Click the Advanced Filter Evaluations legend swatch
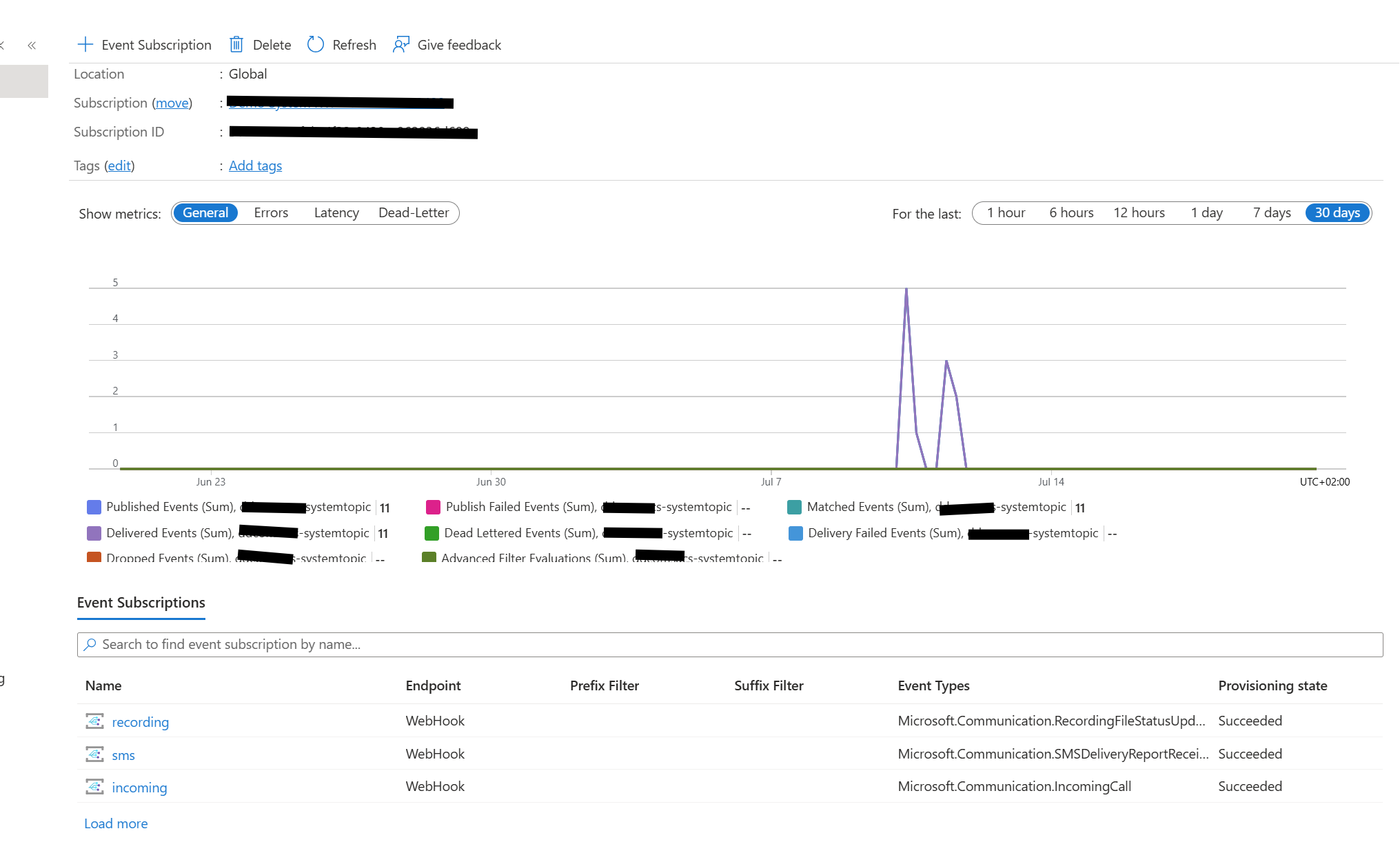Viewport: 1400px width, 851px height. [429, 557]
